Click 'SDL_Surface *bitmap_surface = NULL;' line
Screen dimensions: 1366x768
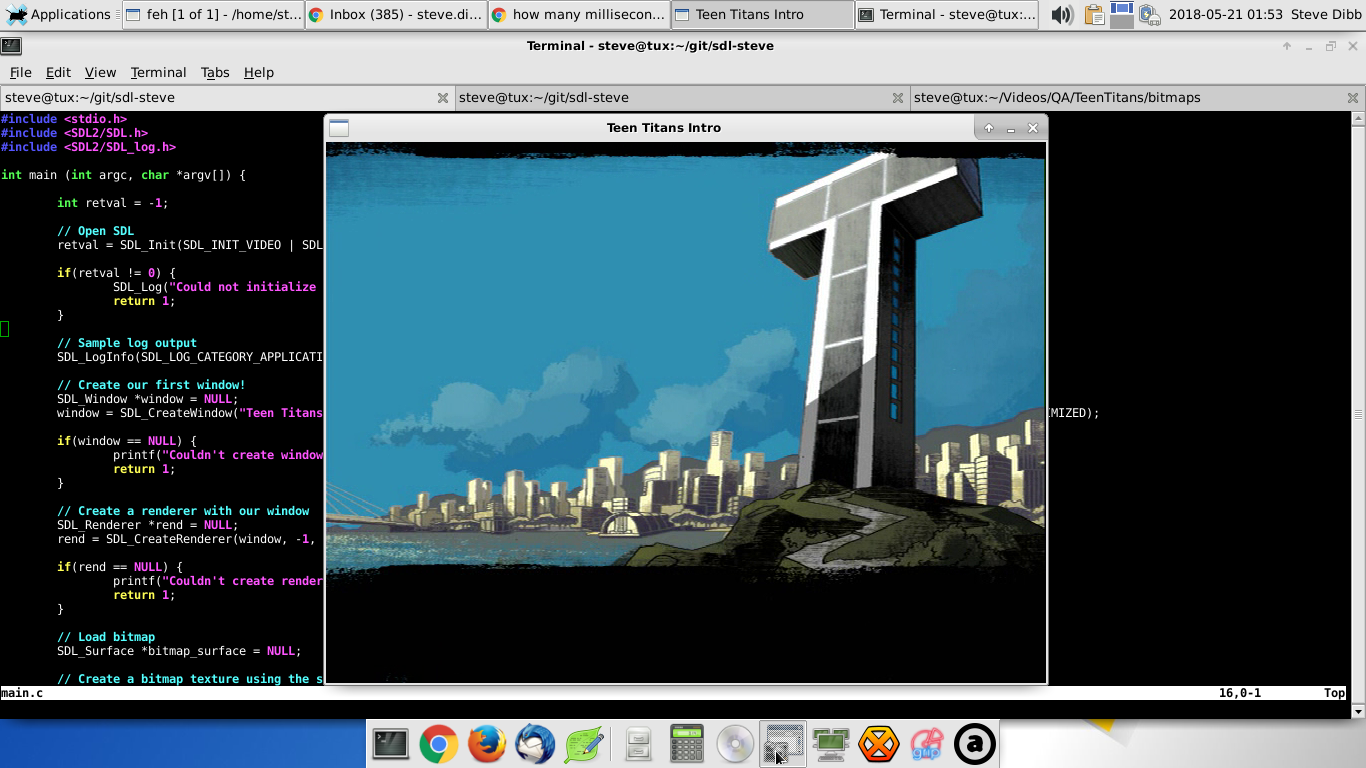click(179, 651)
